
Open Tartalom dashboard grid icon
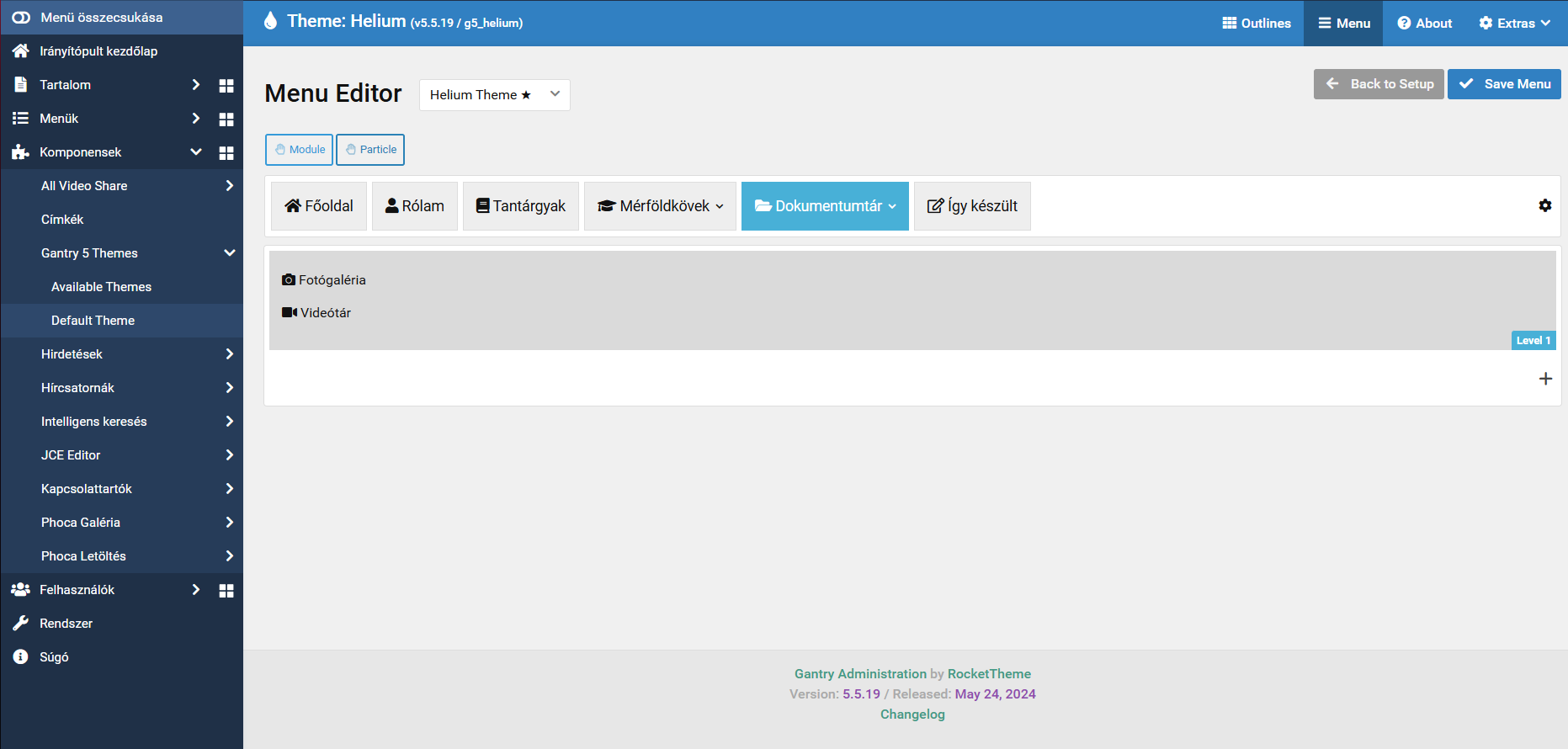coord(226,85)
